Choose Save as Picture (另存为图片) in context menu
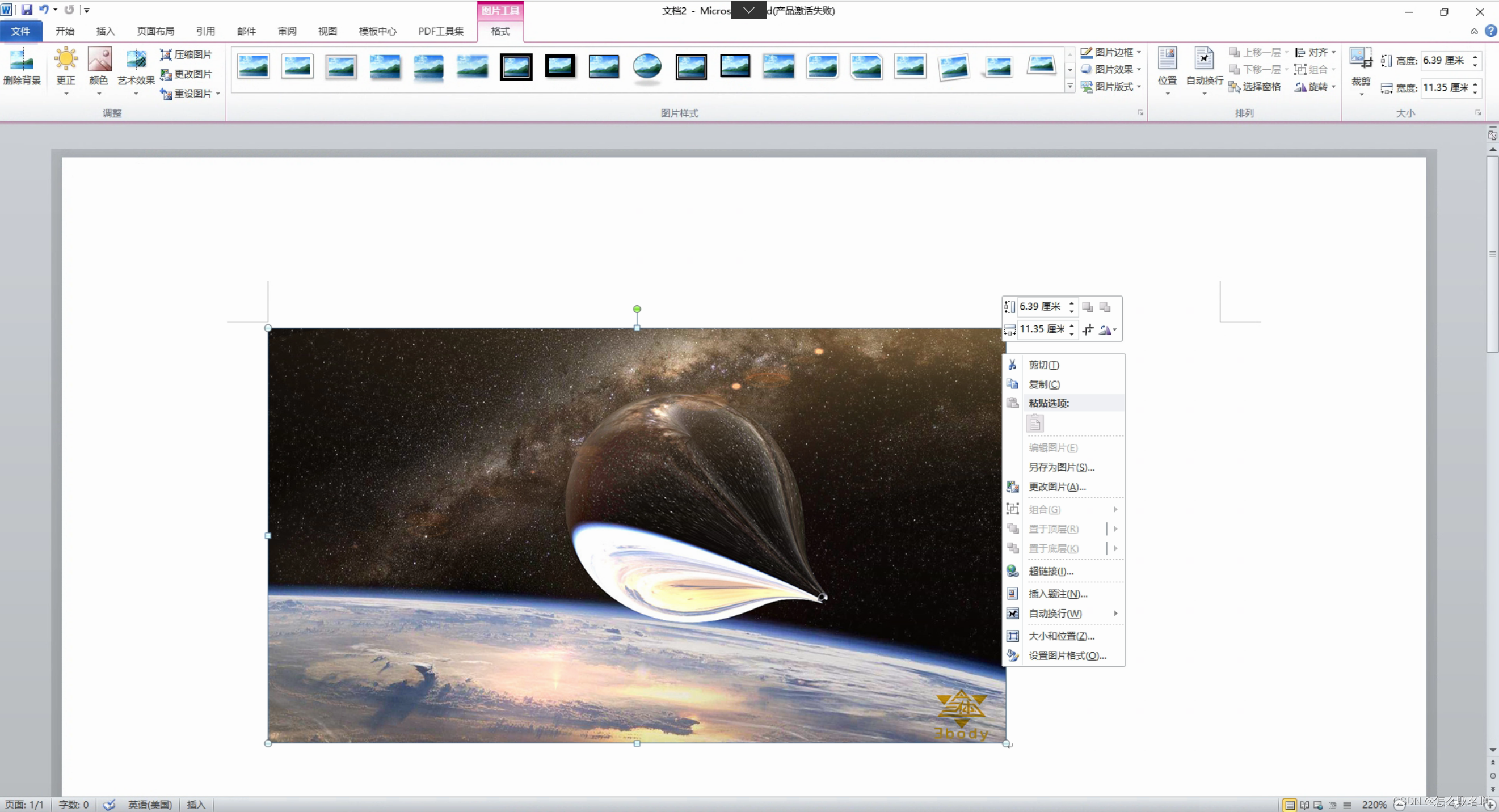 pos(1061,467)
